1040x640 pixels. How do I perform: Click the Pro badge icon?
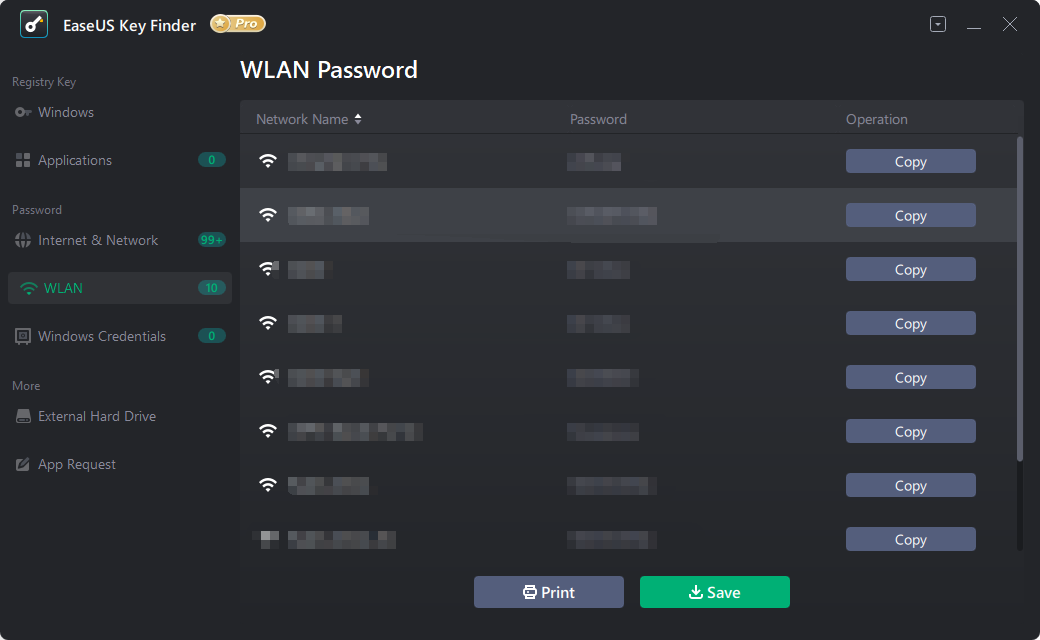(238, 23)
